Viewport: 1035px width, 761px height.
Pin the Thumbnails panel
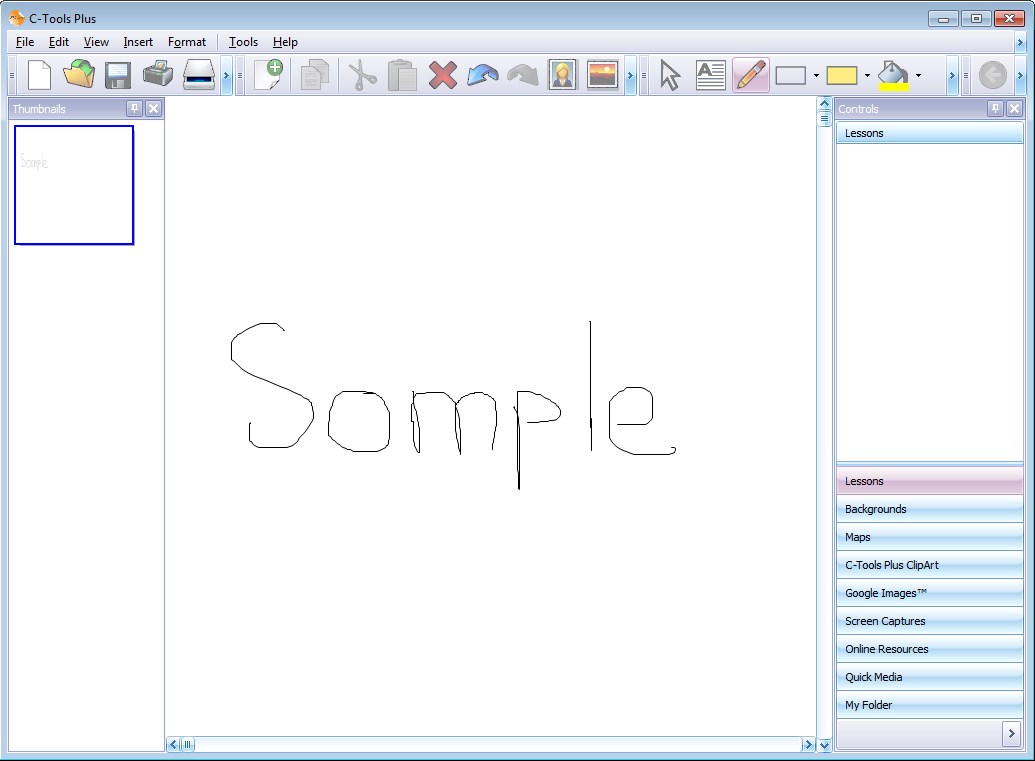[x=135, y=108]
